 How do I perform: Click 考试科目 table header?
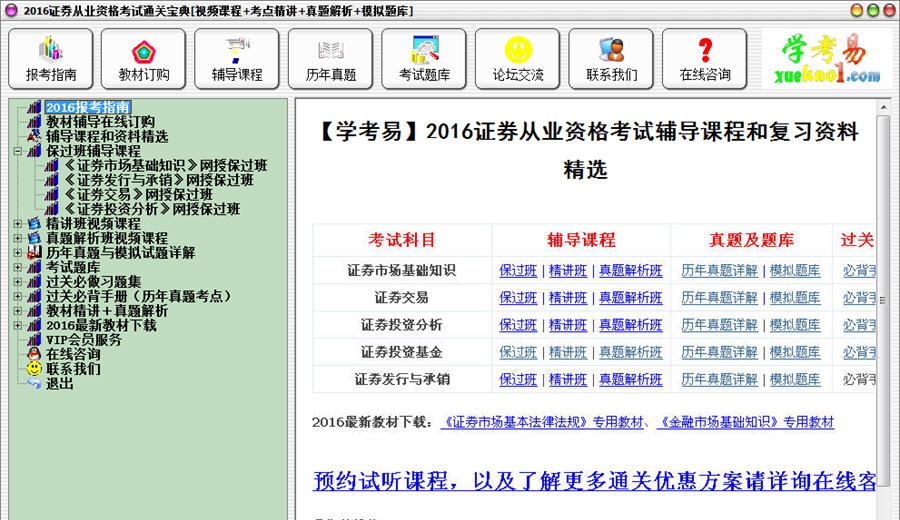click(402, 240)
